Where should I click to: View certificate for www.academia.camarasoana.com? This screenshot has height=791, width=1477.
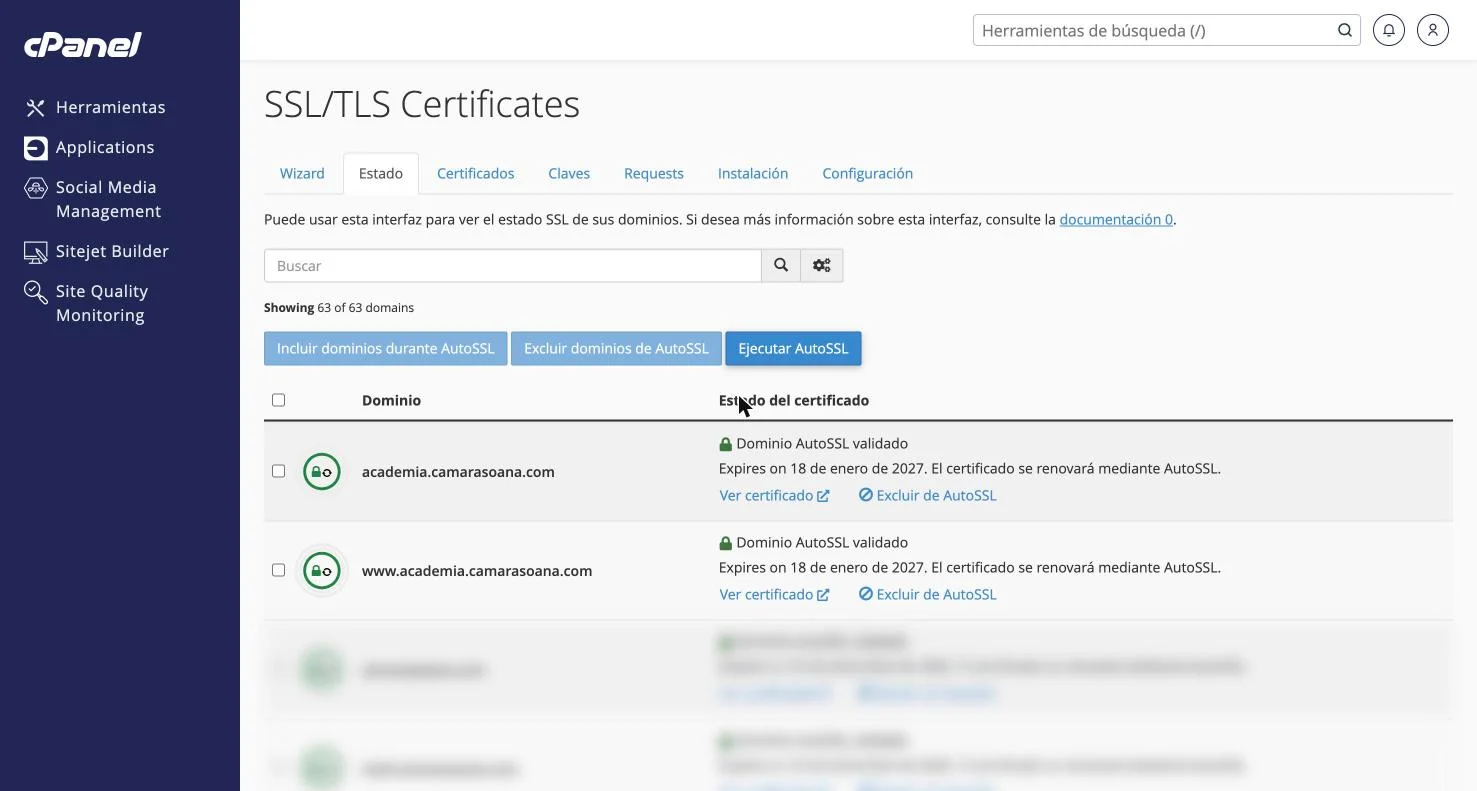pos(774,594)
